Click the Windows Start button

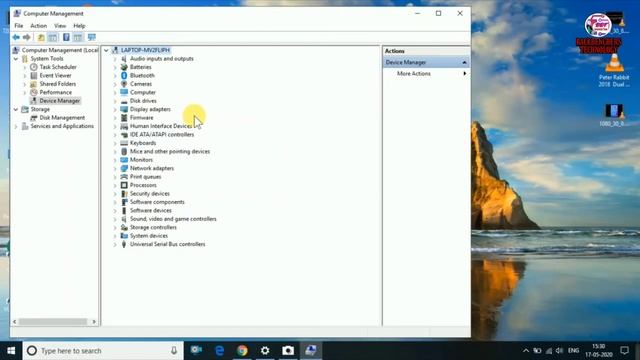tap(11, 351)
